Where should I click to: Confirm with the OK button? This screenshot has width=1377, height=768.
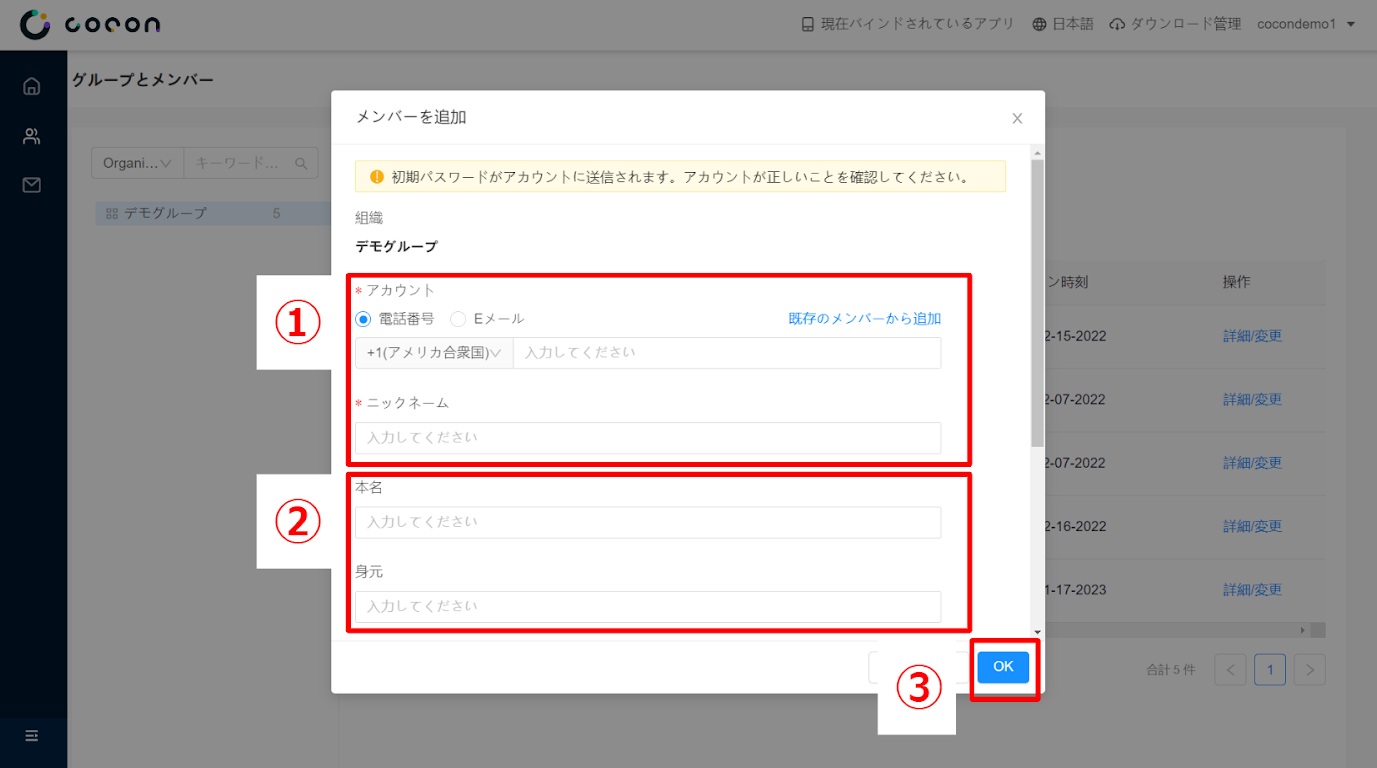(1003, 667)
